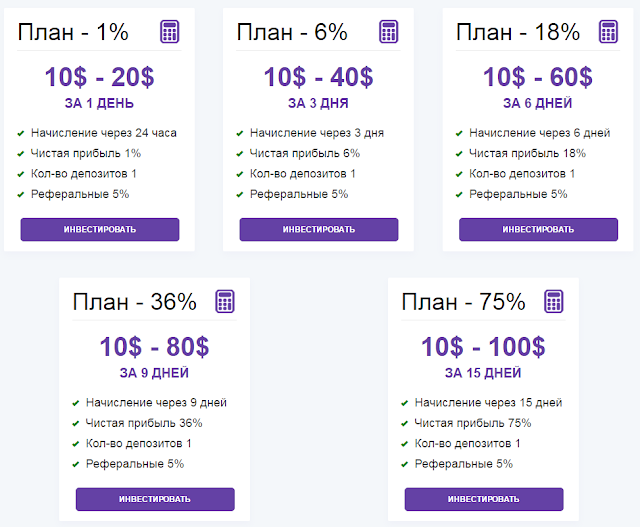This screenshot has height=527, width=640.
Task: Click the 'План - 36%' title
Action: [135, 302]
